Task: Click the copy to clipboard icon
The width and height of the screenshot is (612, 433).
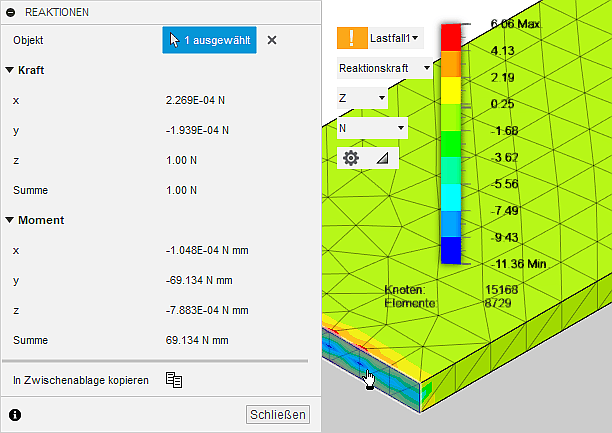Action: click(x=174, y=379)
